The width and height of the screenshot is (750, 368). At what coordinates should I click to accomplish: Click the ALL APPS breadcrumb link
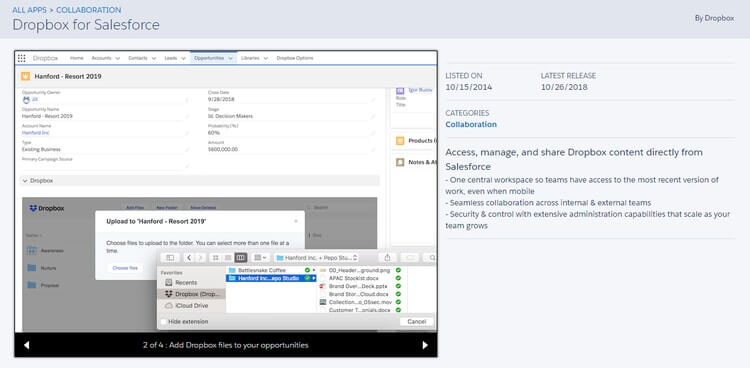tap(29, 10)
